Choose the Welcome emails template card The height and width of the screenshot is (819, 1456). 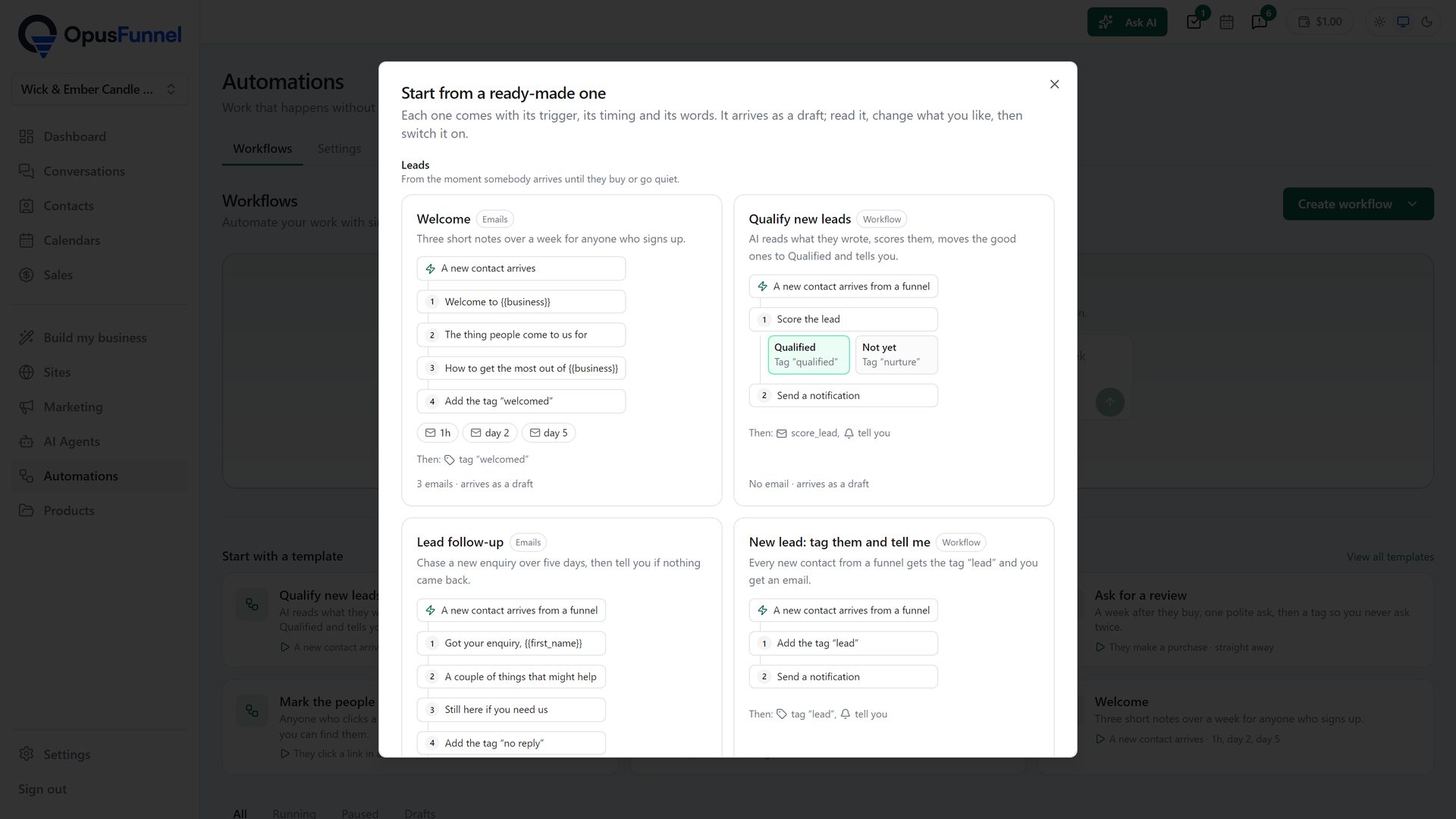[561, 350]
